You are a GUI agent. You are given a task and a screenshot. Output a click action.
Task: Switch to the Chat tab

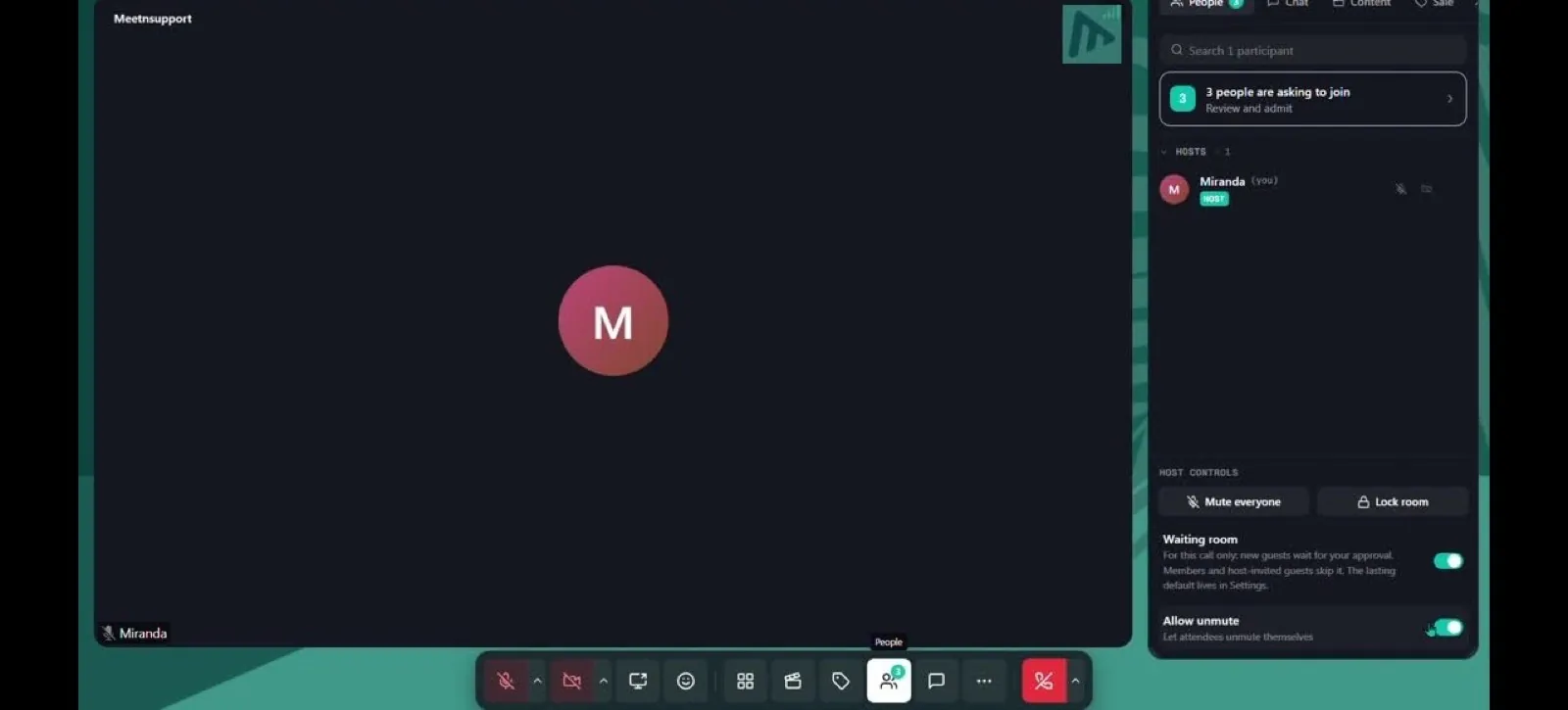tap(1288, 4)
